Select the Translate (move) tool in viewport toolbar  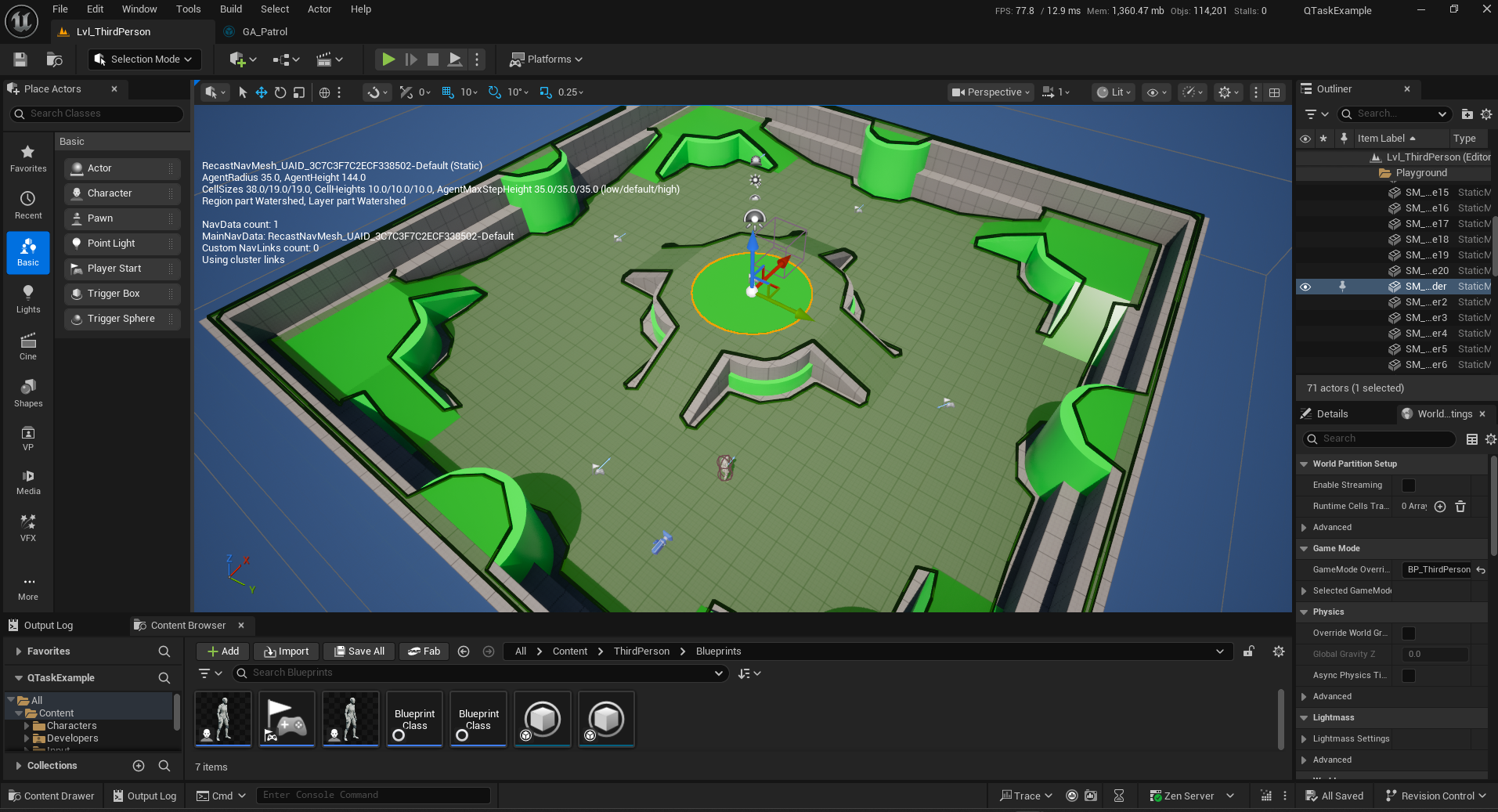pos(262,92)
